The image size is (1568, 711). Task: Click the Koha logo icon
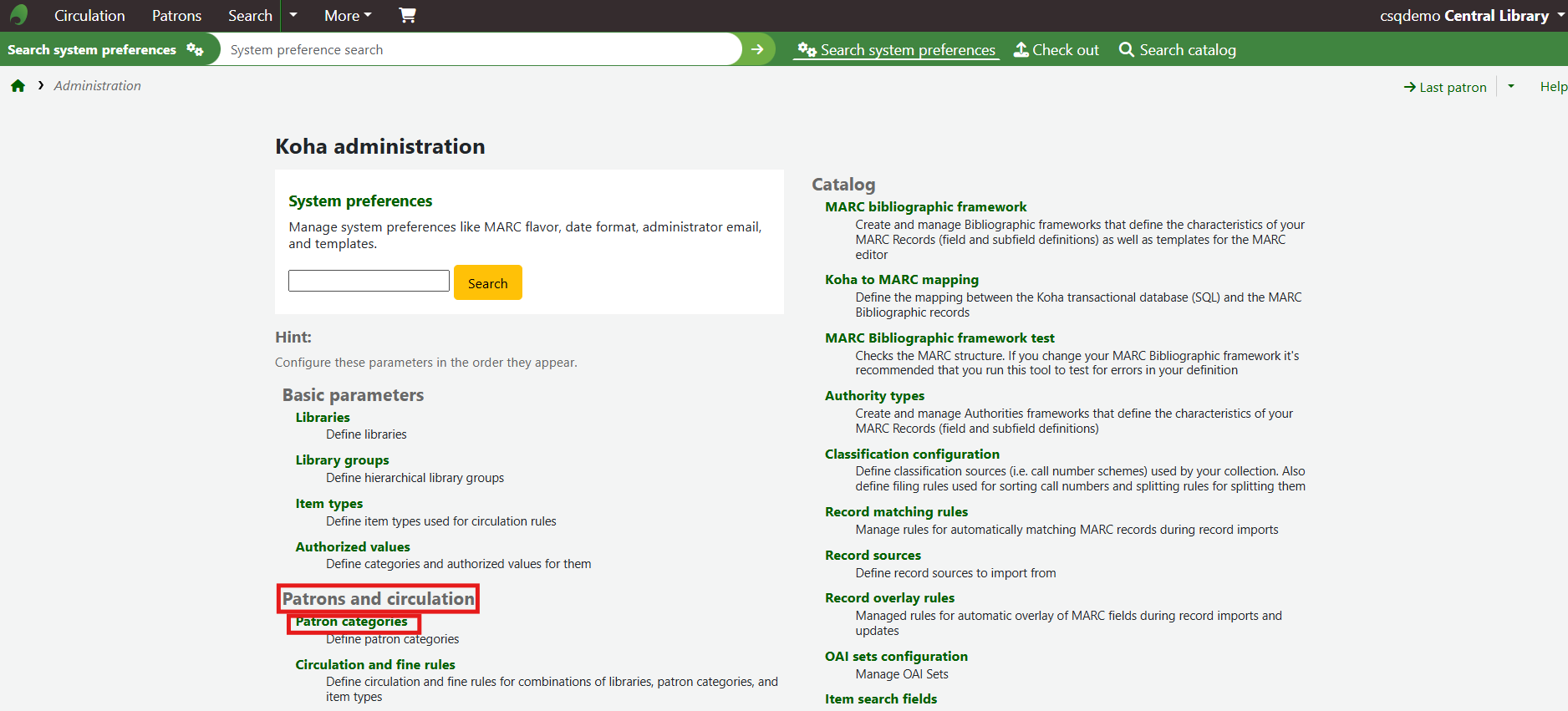[18, 15]
